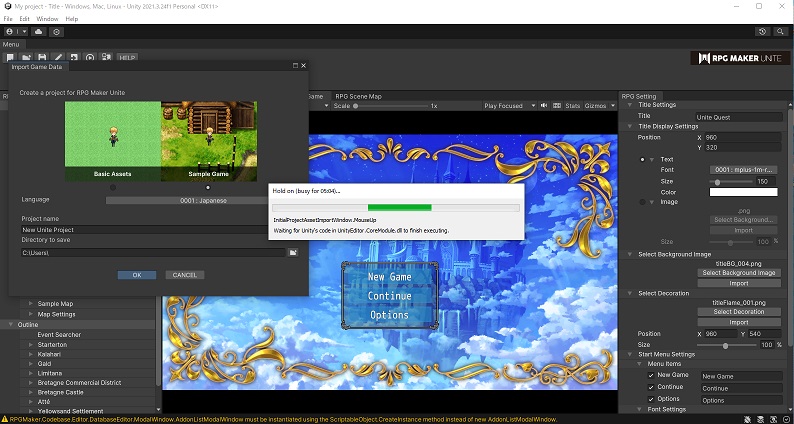Image resolution: width=794 pixels, height=424 pixels.
Task: Open the white Color swatch
Action: (x=743, y=192)
